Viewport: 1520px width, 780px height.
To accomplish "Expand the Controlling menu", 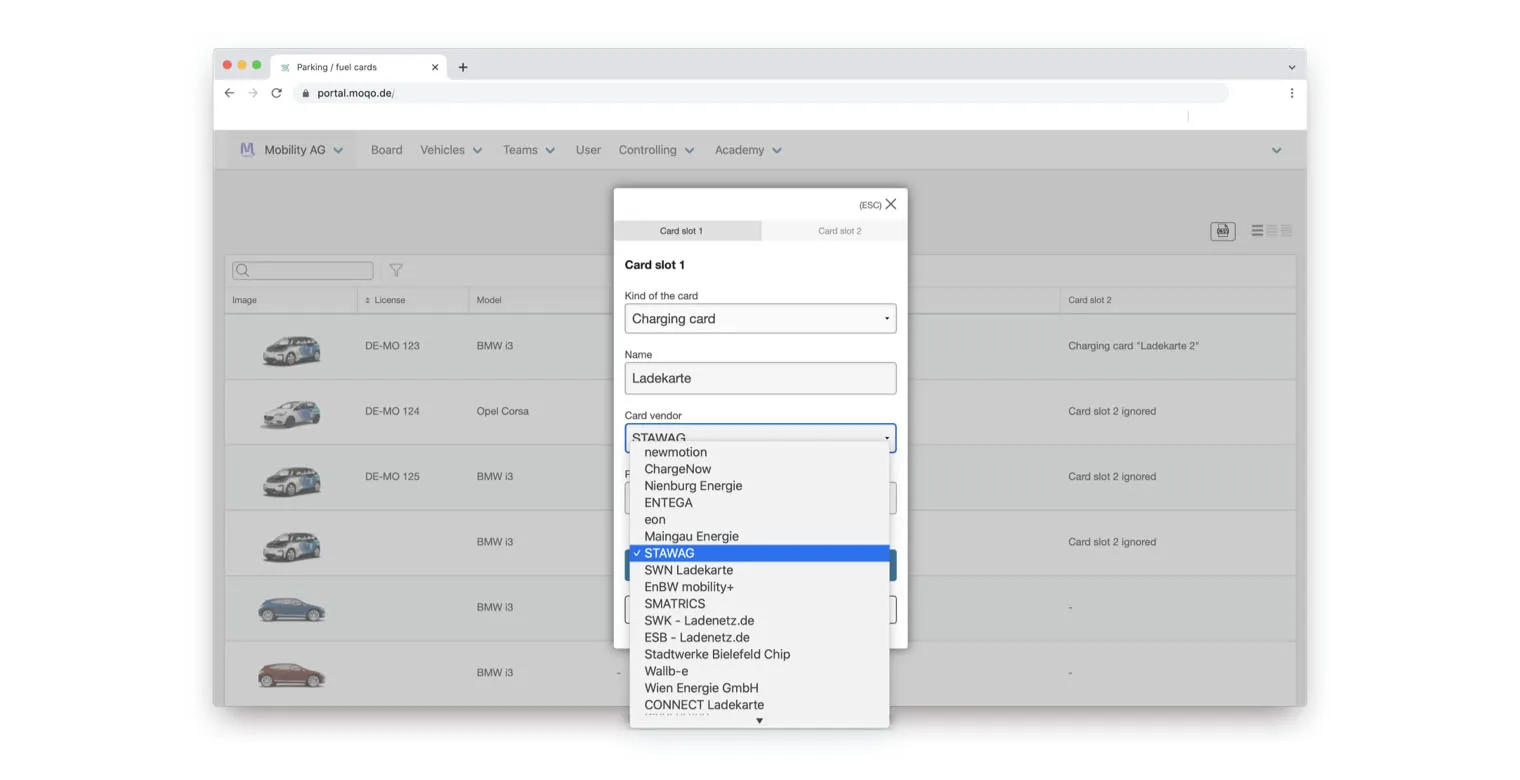I will [x=656, y=150].
